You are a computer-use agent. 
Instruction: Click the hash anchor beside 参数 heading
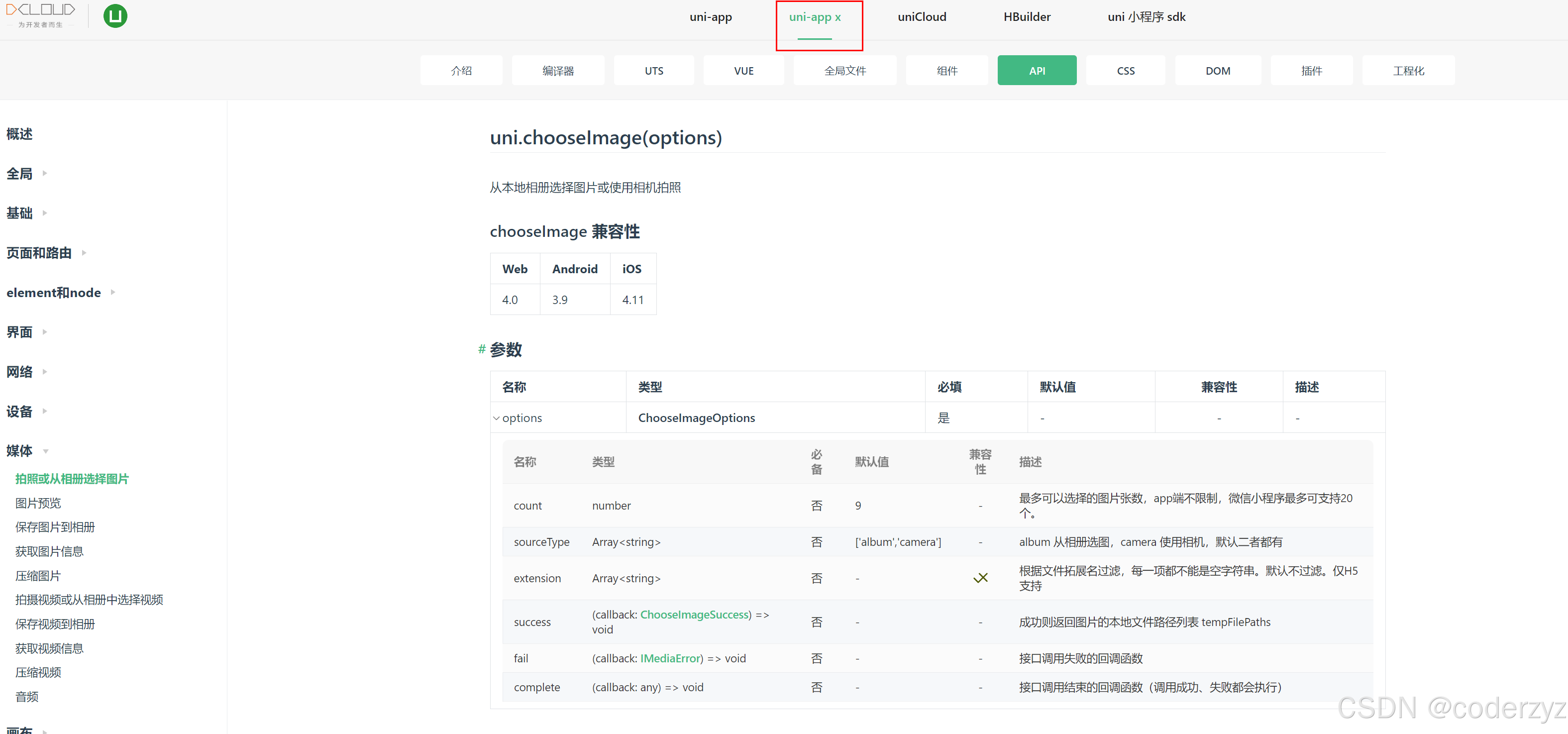[x=482, y=349]
